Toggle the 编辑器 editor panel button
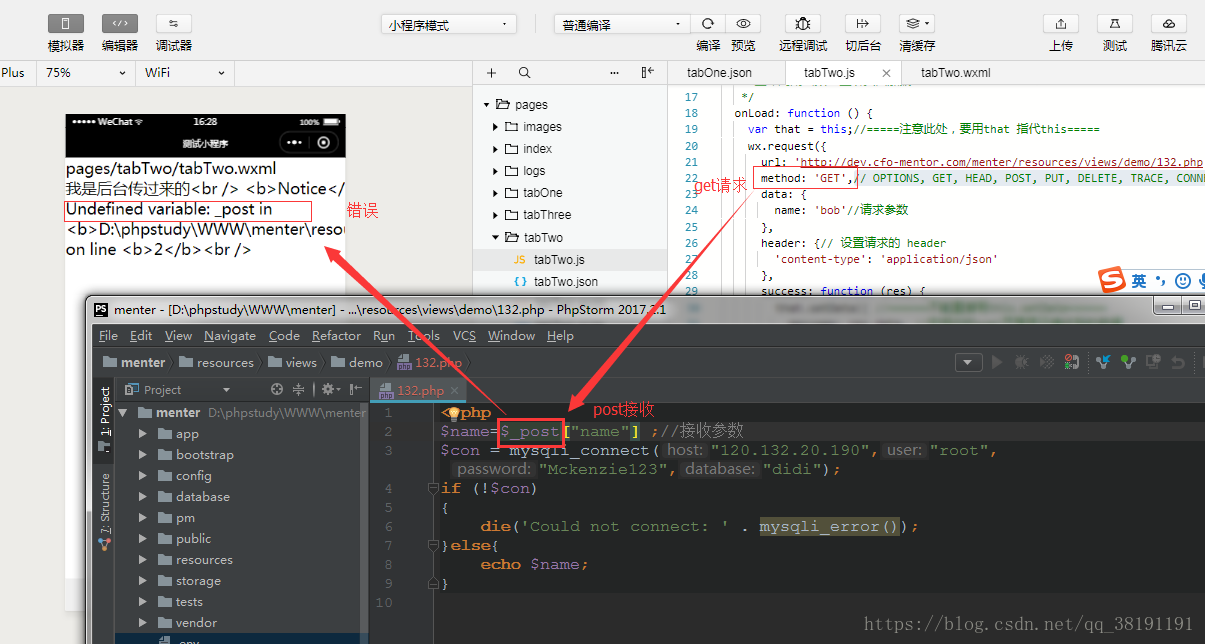Screen dimensions: 1205x644 click(x=120, y=23)
